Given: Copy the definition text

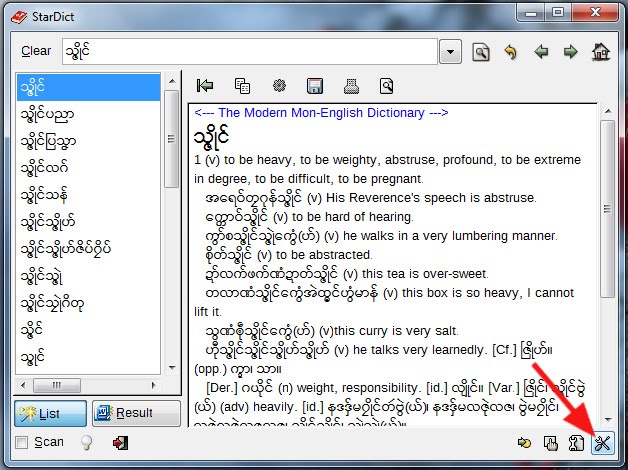Looking at the screenshot, I should click(x=241, y=86).
